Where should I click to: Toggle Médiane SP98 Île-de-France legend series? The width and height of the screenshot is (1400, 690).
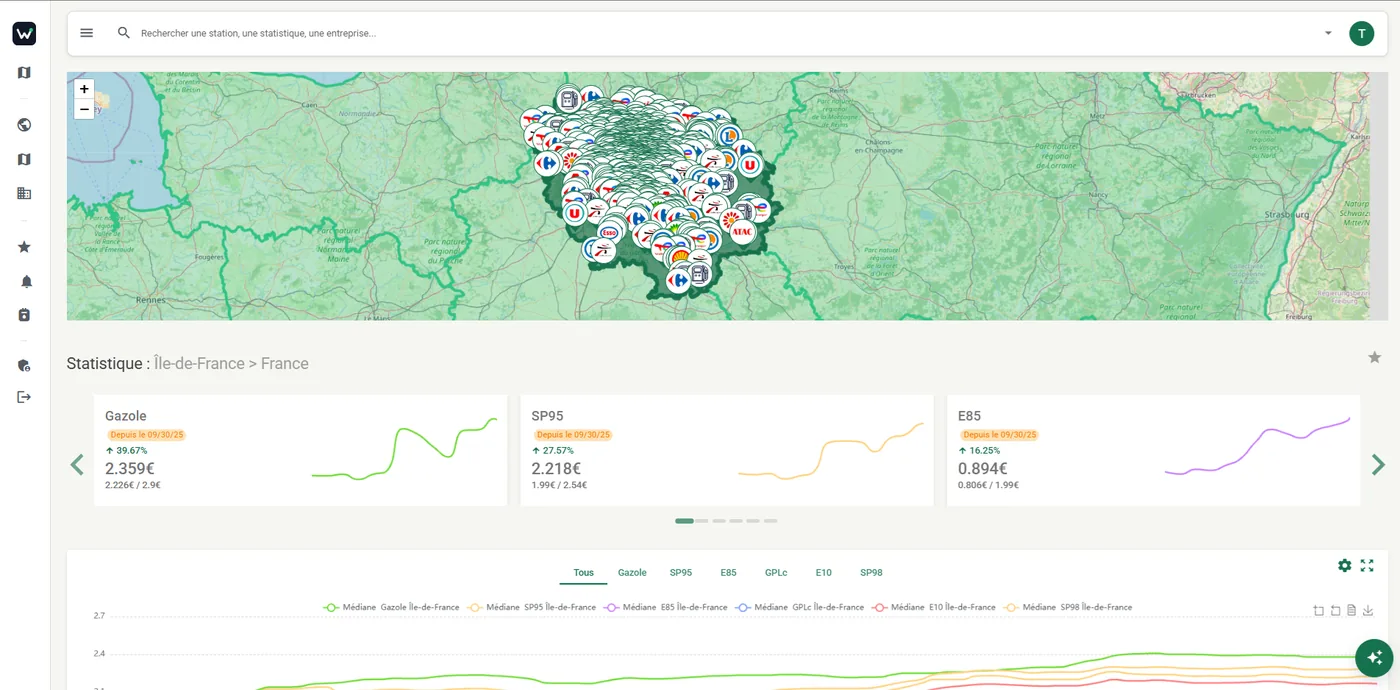[1068, 607]
